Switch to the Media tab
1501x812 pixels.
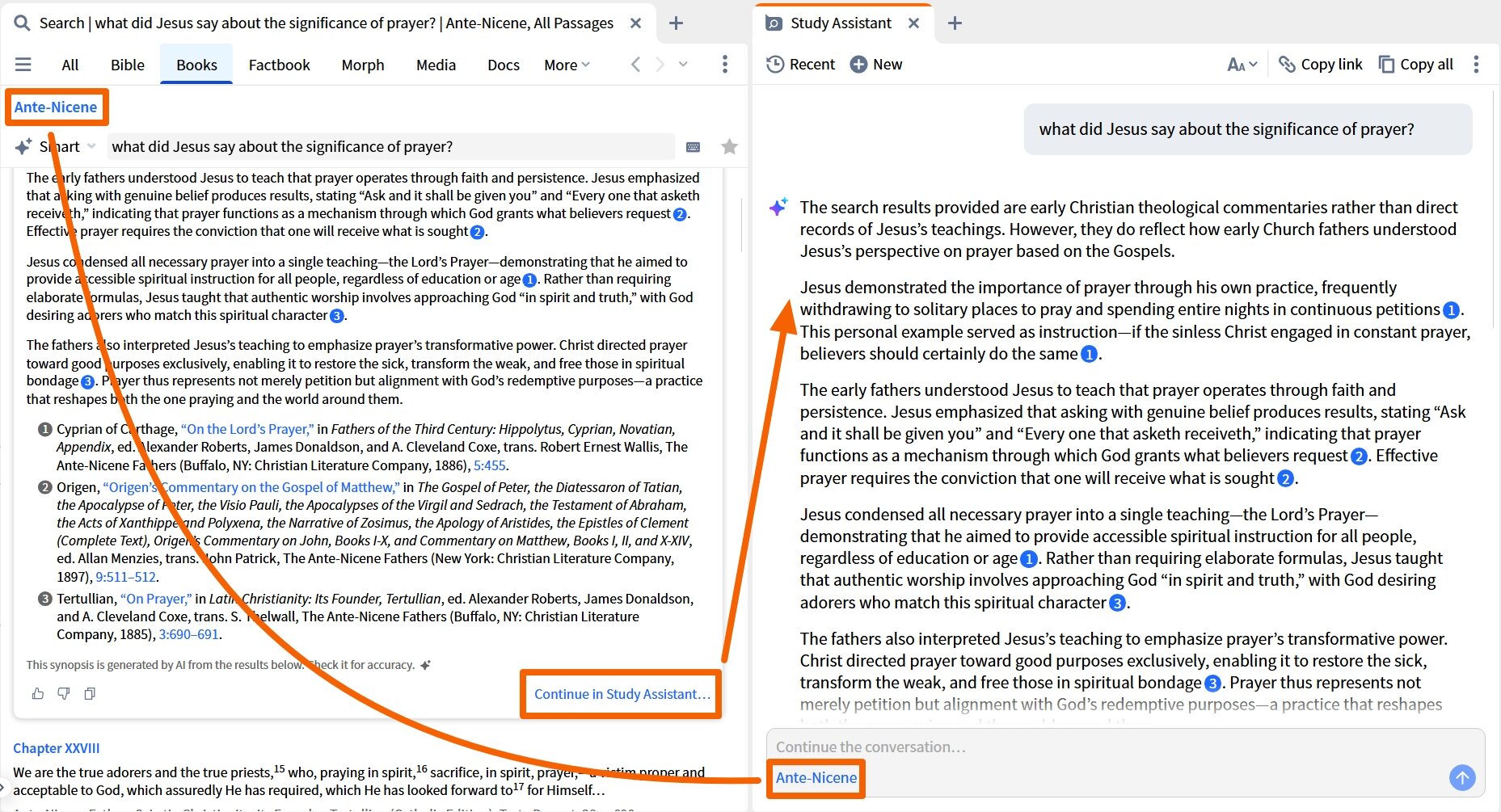436,65
